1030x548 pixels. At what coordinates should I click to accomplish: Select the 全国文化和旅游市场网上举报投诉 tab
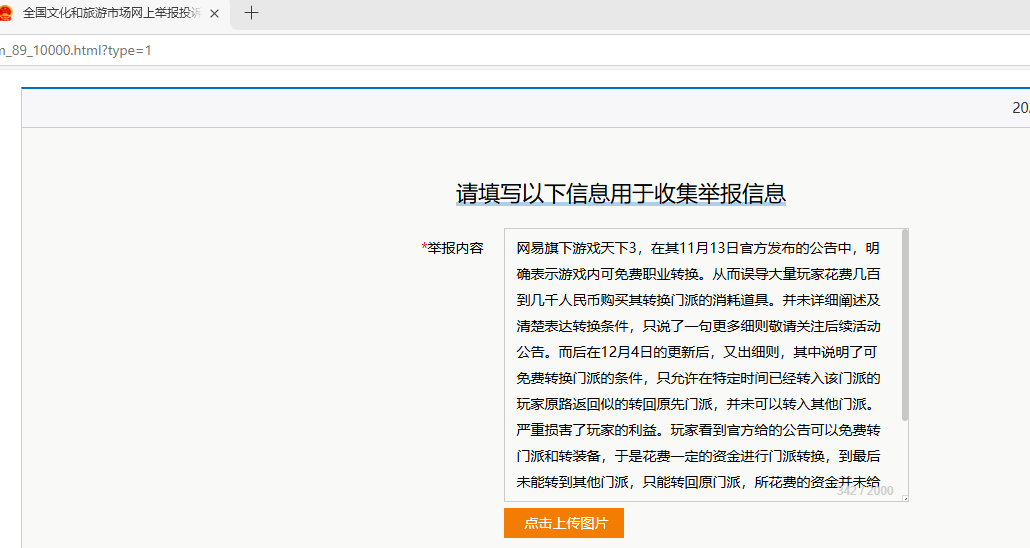tap(112, 13)
